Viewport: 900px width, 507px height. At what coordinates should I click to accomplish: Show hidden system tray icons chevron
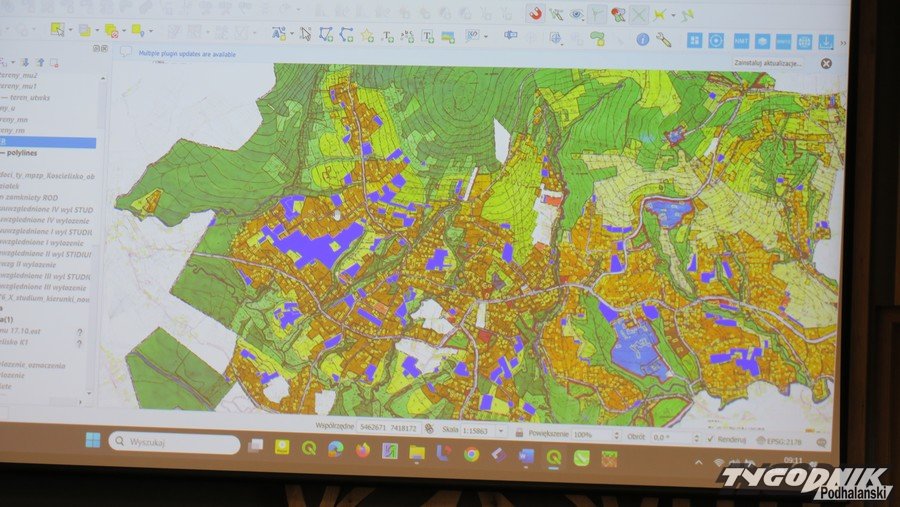click(x=699, y=462)
